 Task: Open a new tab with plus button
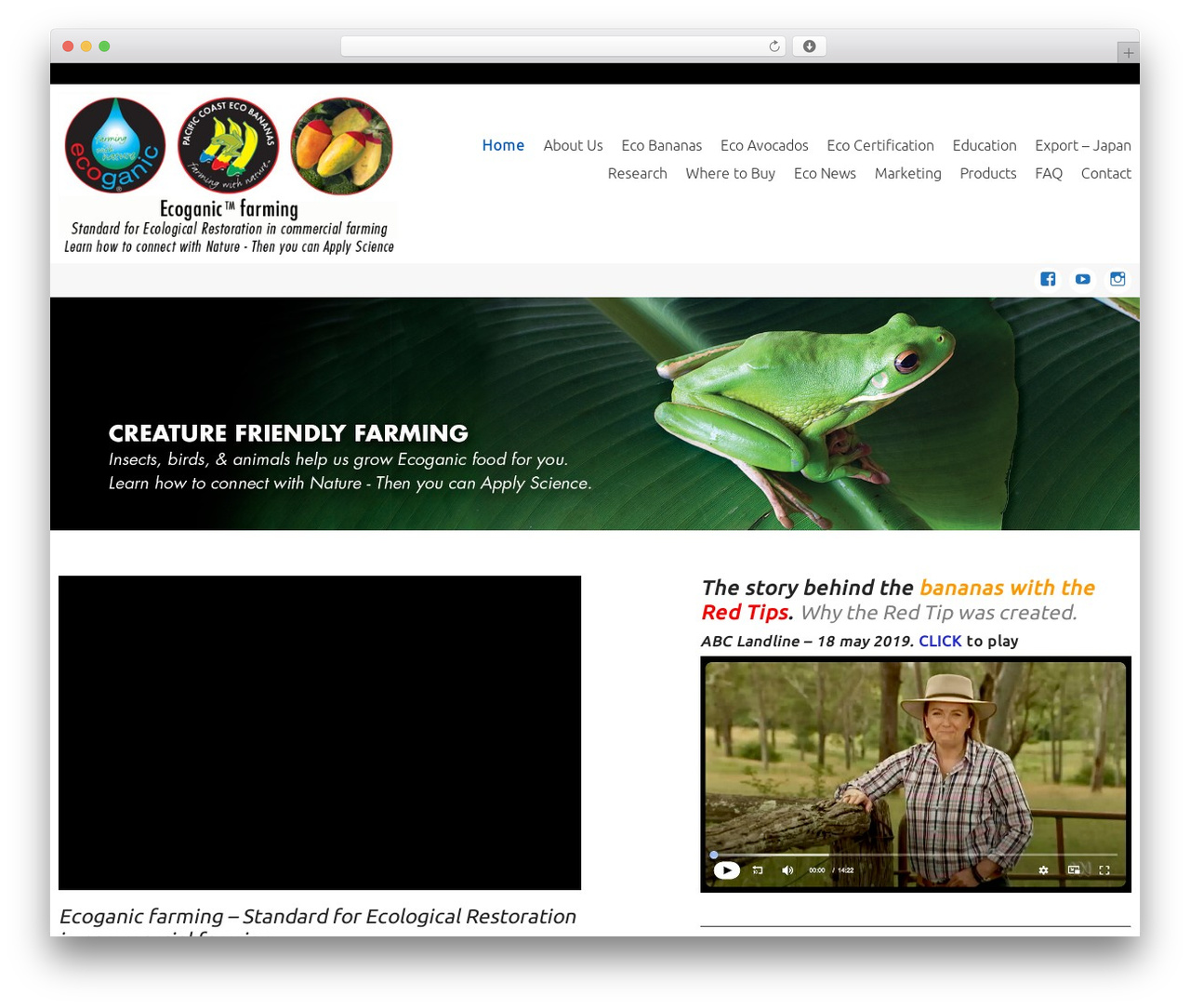1128,53
